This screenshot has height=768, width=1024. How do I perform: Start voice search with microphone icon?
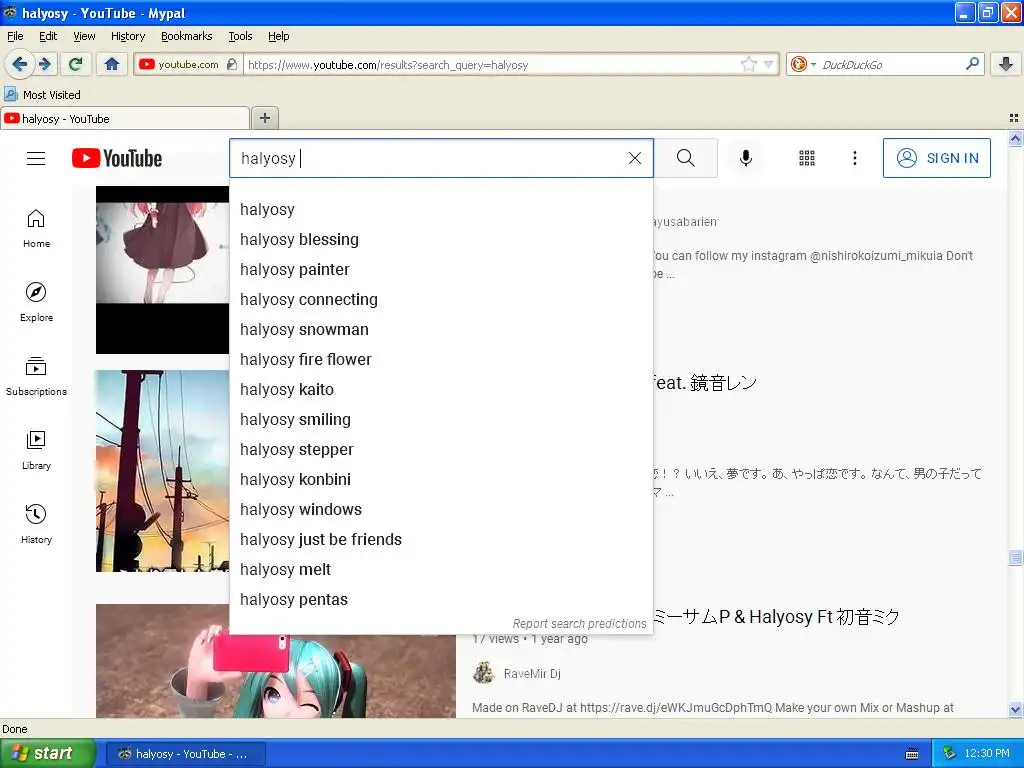pos(746,158)
